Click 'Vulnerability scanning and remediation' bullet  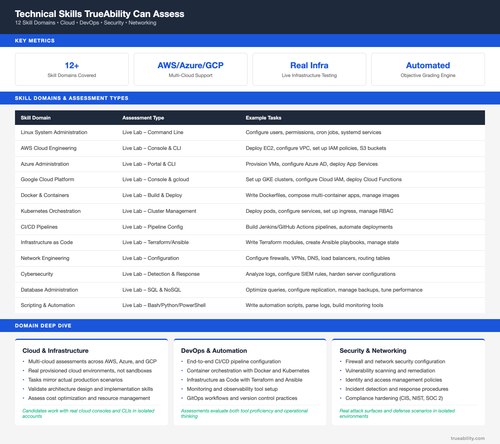click(x=390, y=371)
